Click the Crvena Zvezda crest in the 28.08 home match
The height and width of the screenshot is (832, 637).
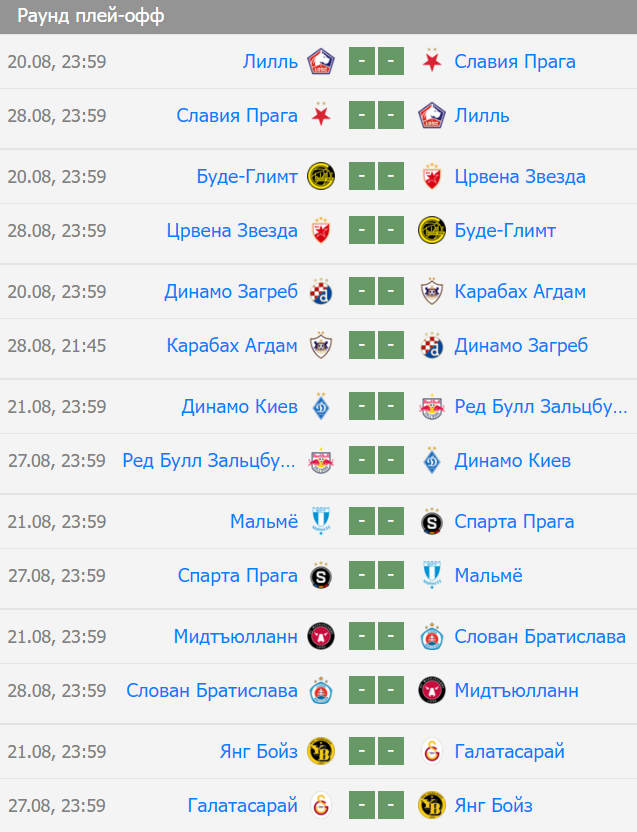point(321,230)
